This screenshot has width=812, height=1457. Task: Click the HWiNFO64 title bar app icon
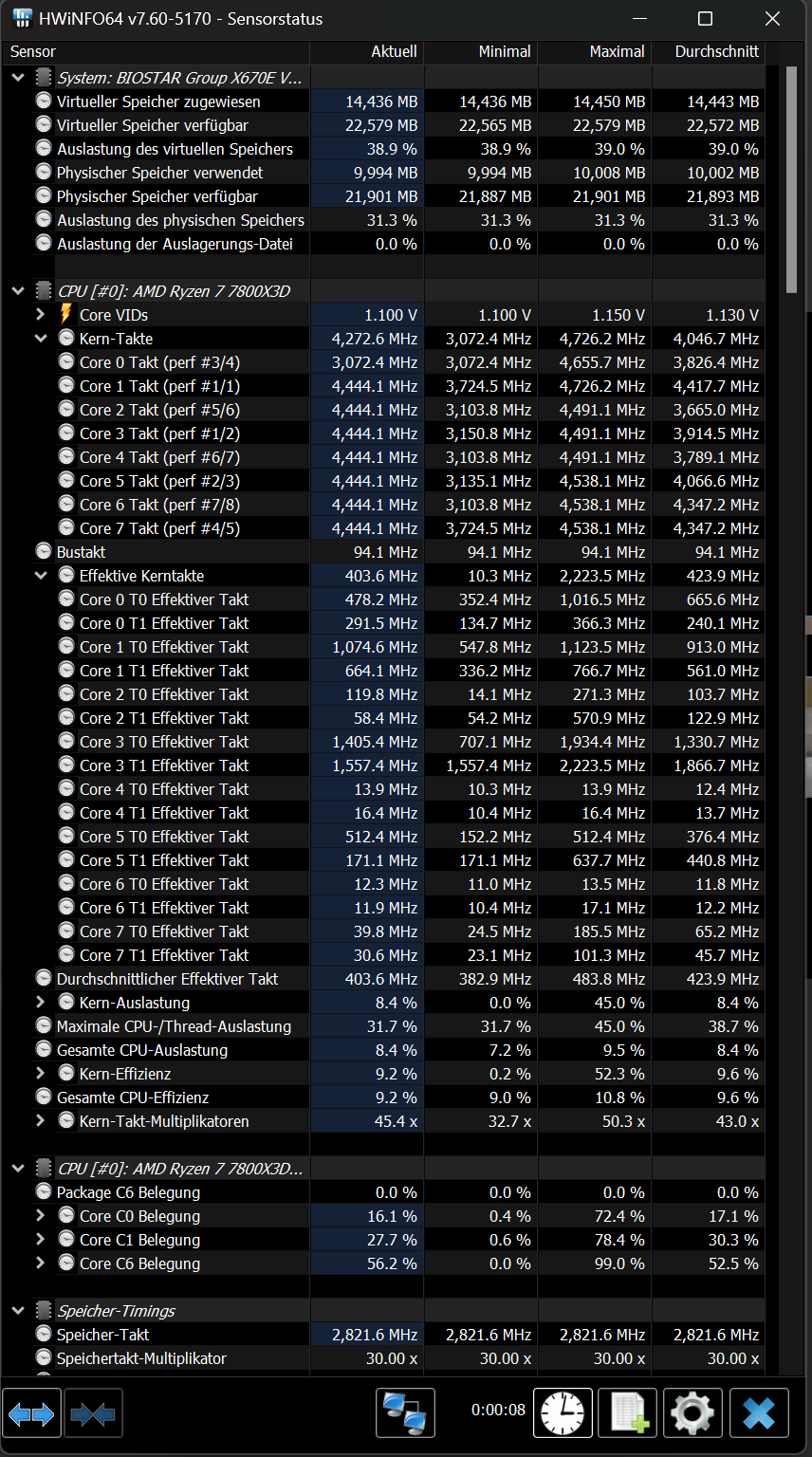[x=23, y=19]
